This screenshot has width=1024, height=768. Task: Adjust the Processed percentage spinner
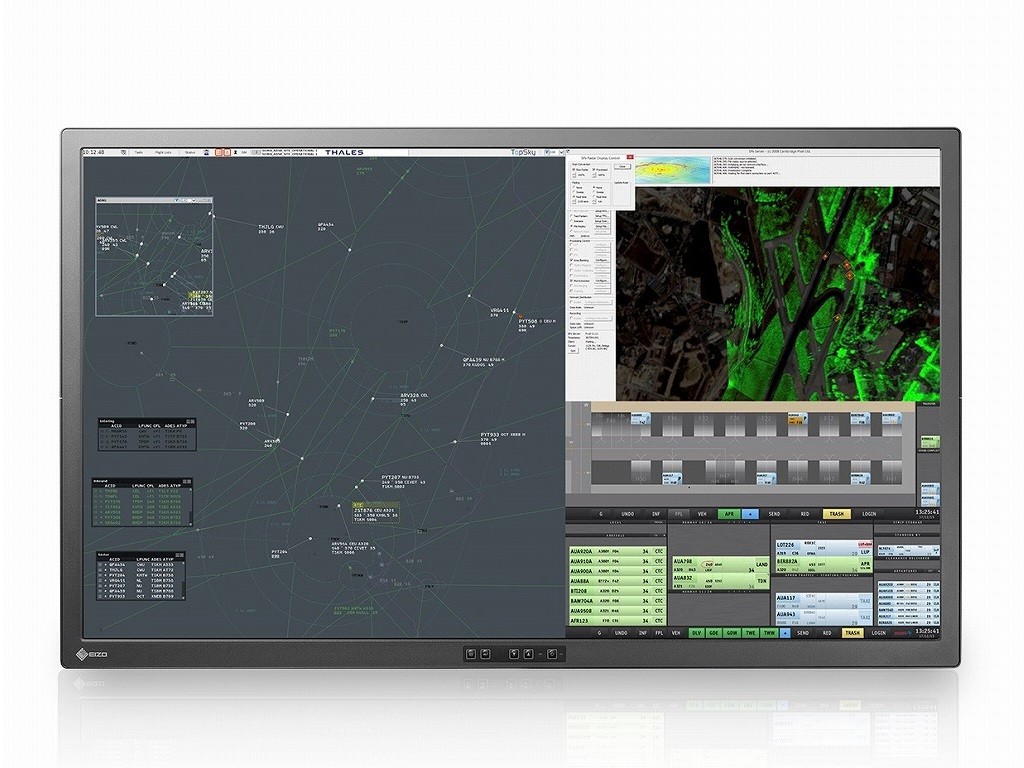594,175
